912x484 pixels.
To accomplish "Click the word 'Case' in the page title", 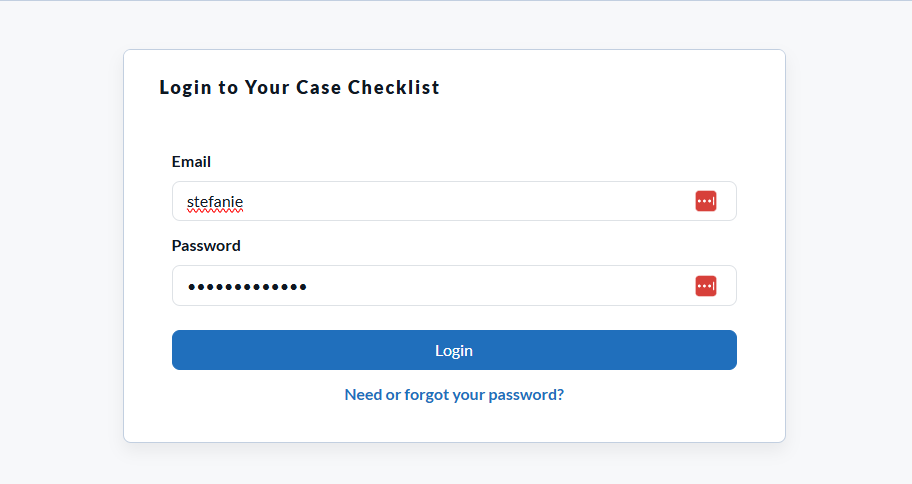I will [319, 87].
